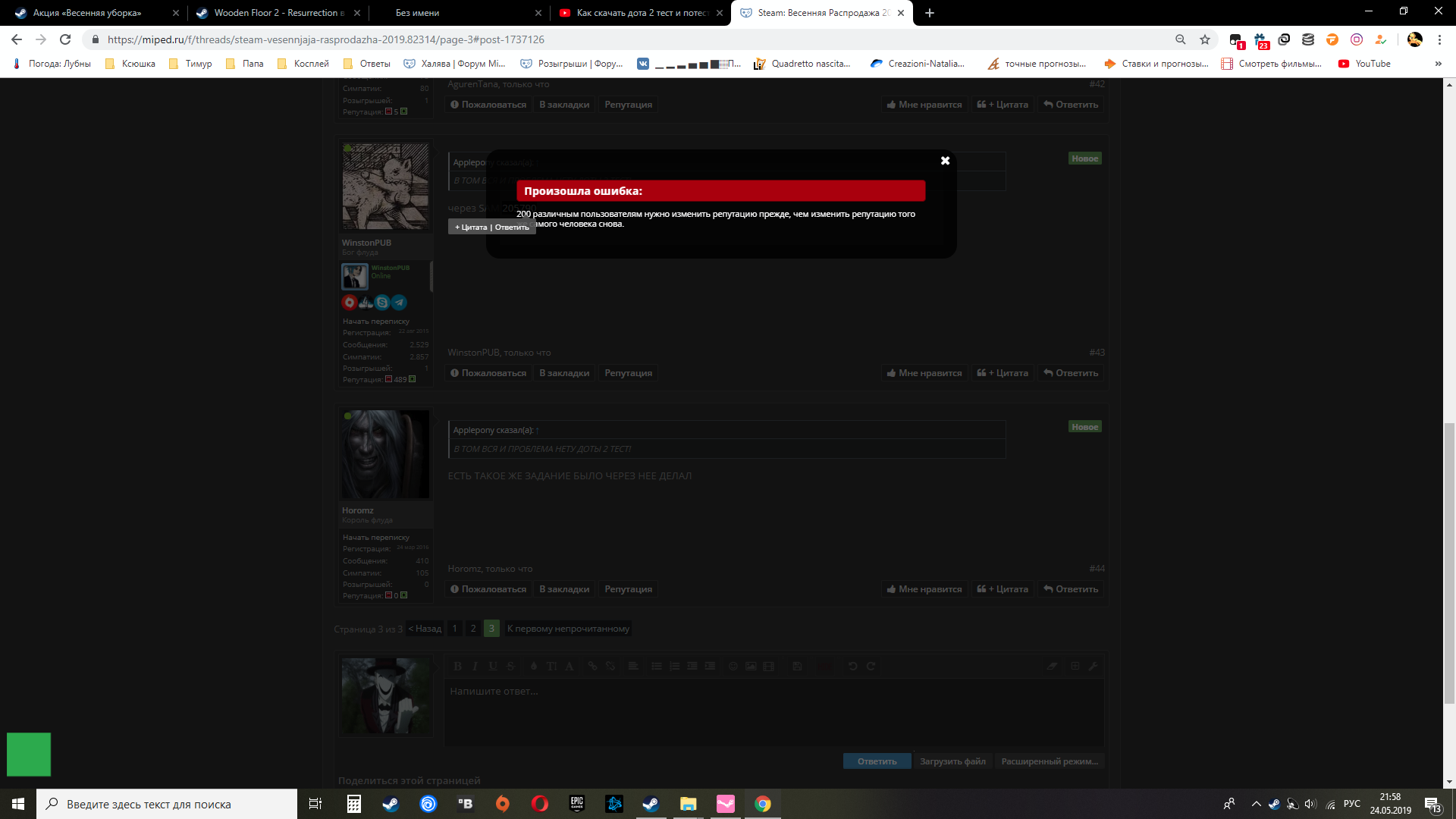Report WinstonPUB's post via Пожаловаться

[x=488, y=373]
